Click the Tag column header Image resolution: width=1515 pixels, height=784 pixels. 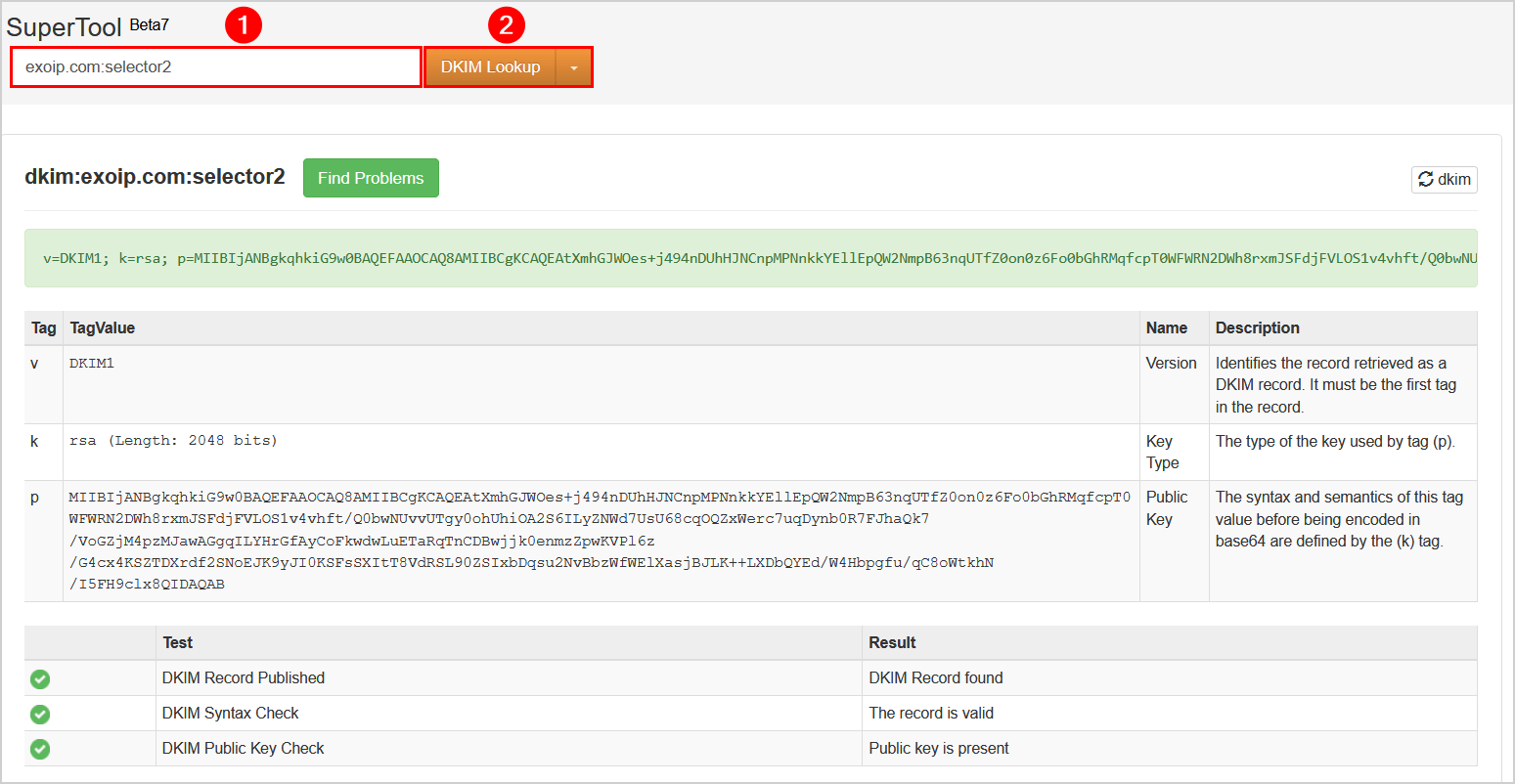point(43,327)
